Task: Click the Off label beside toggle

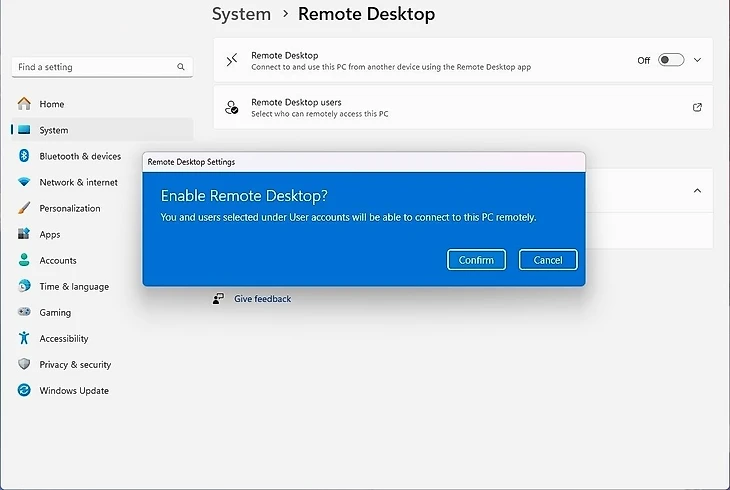Action: [x=643, y=61]
